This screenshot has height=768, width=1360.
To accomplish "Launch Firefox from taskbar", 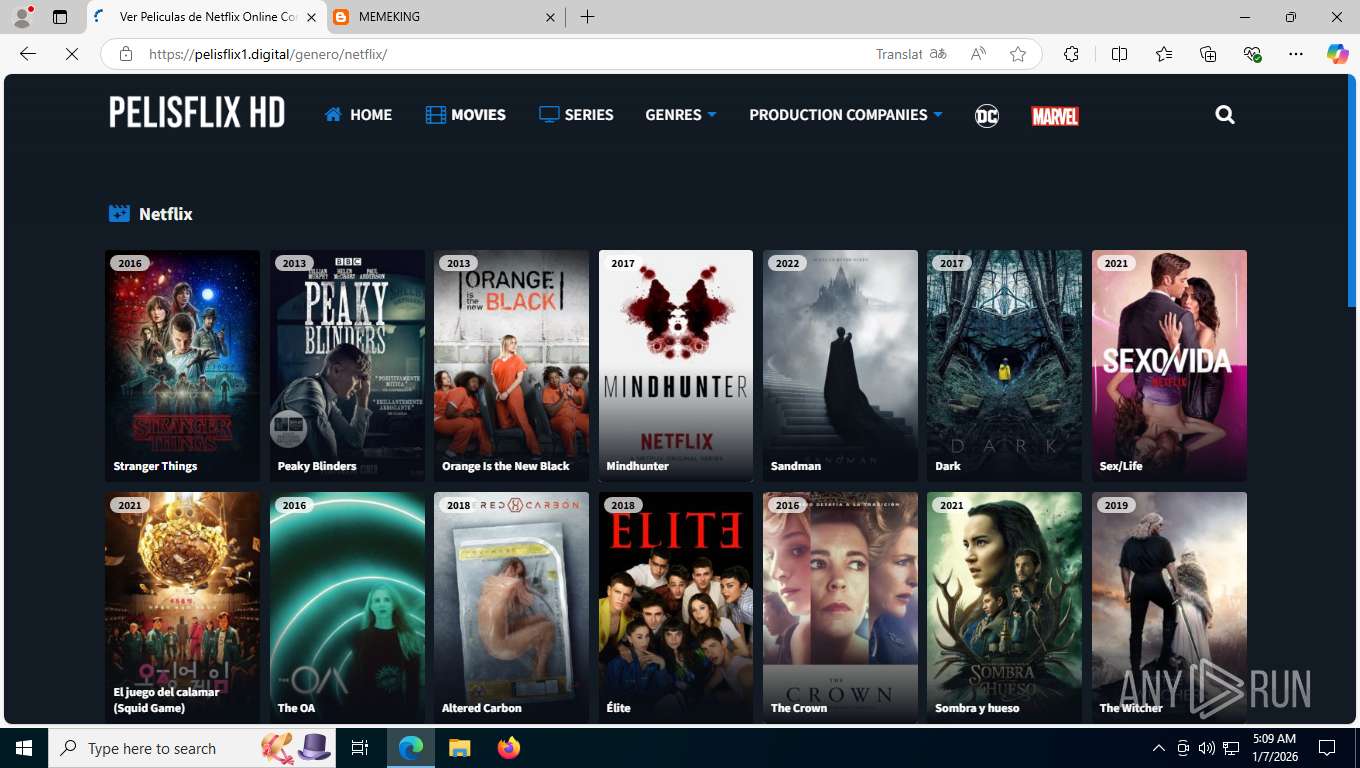I will (509, 748).
